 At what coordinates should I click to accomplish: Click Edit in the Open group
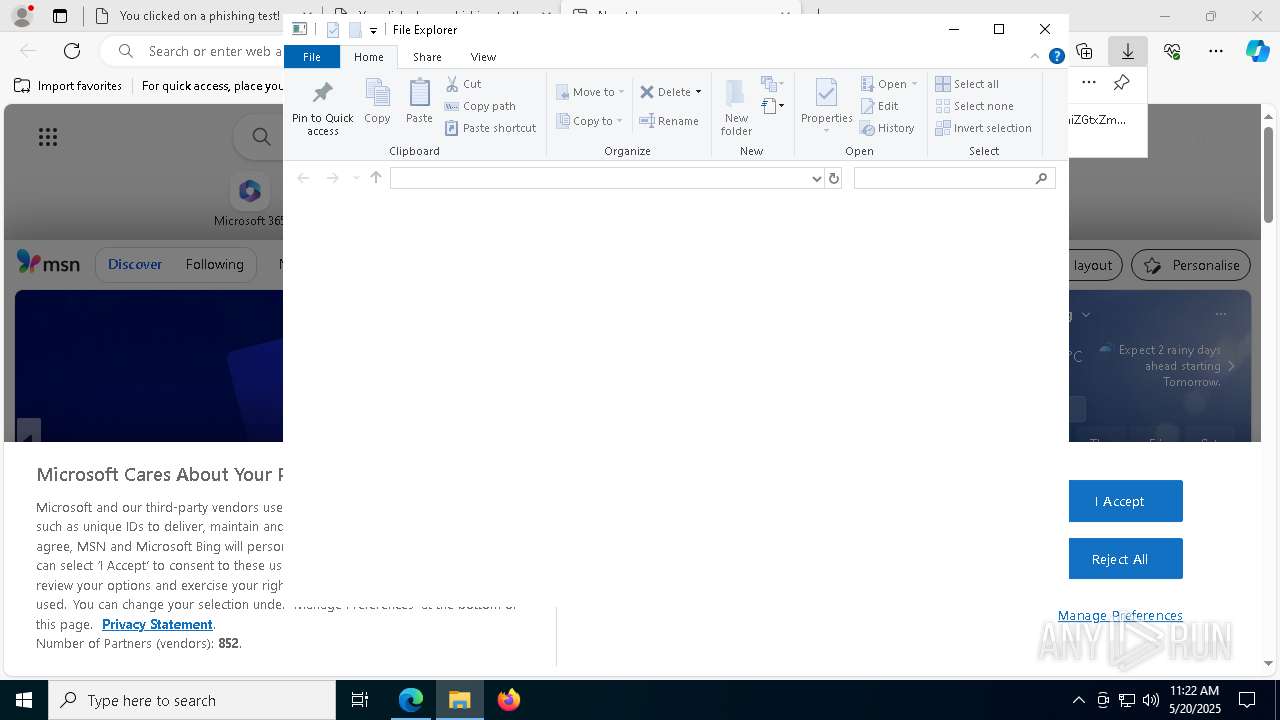[880, 106]
